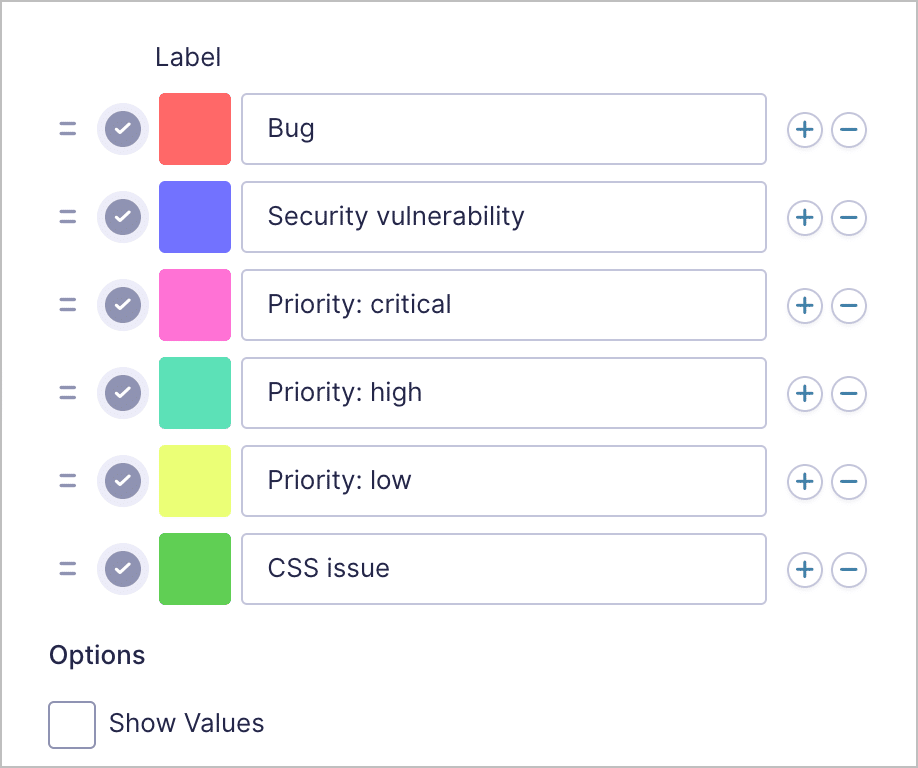Viewport: 918px width, 768px height.
Task: Delete the CSS issue row
Action: click(848, 570)
